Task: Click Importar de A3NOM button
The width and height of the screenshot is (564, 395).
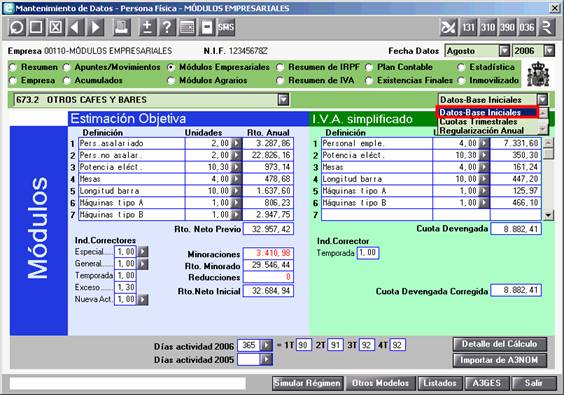Action: coord(500,360)
